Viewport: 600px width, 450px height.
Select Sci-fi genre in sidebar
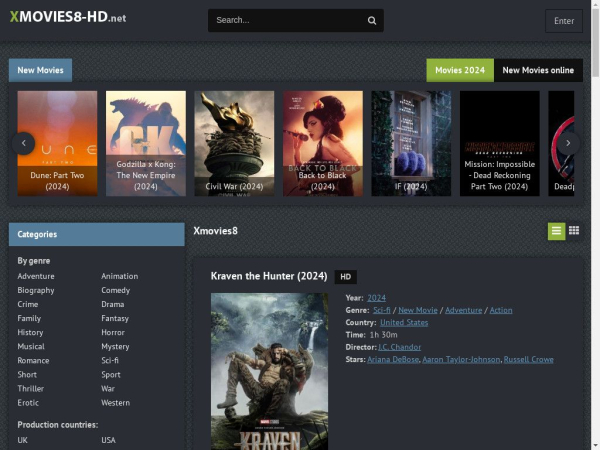(110, 360)
